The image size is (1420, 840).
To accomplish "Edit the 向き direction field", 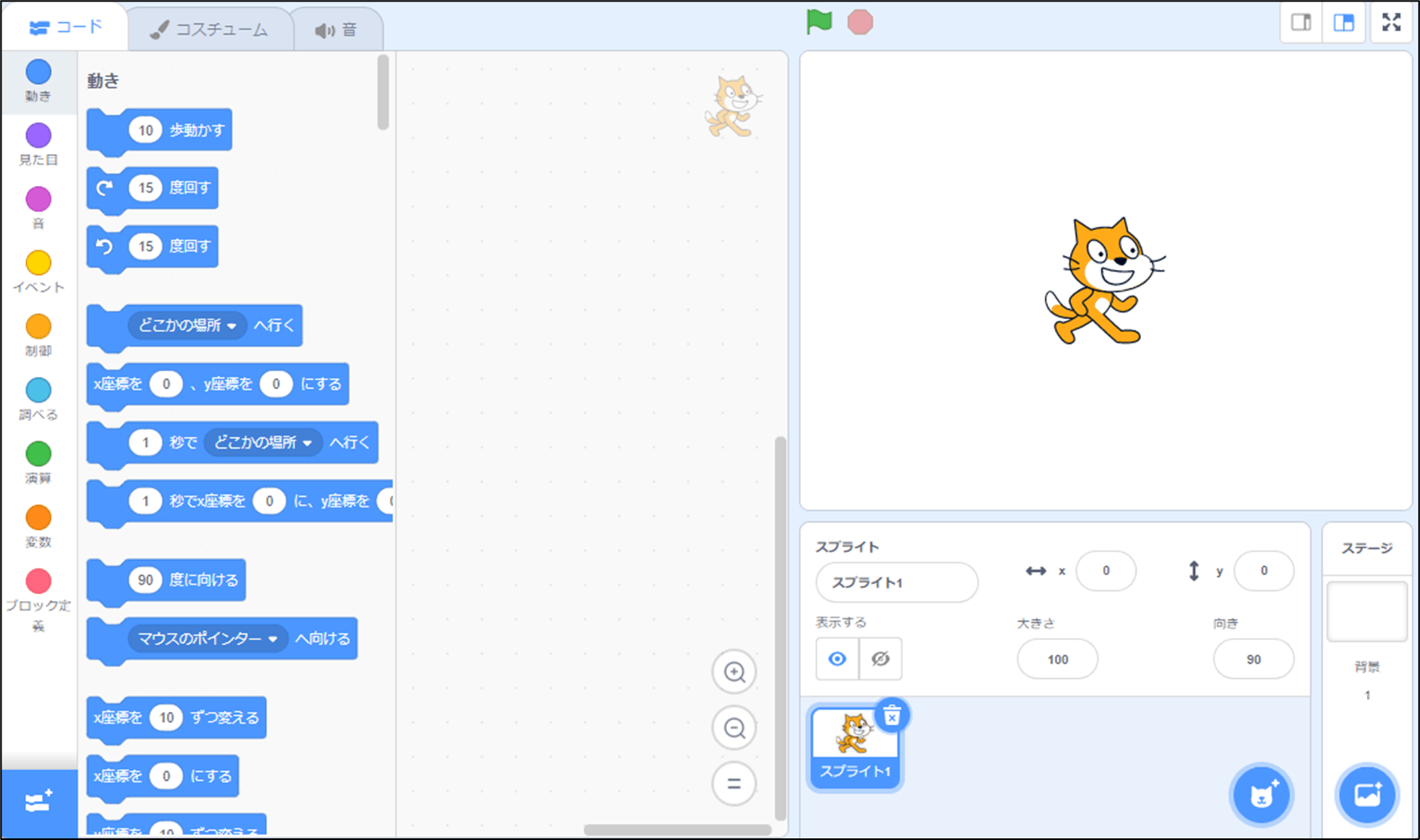I will click(1254, 659).
